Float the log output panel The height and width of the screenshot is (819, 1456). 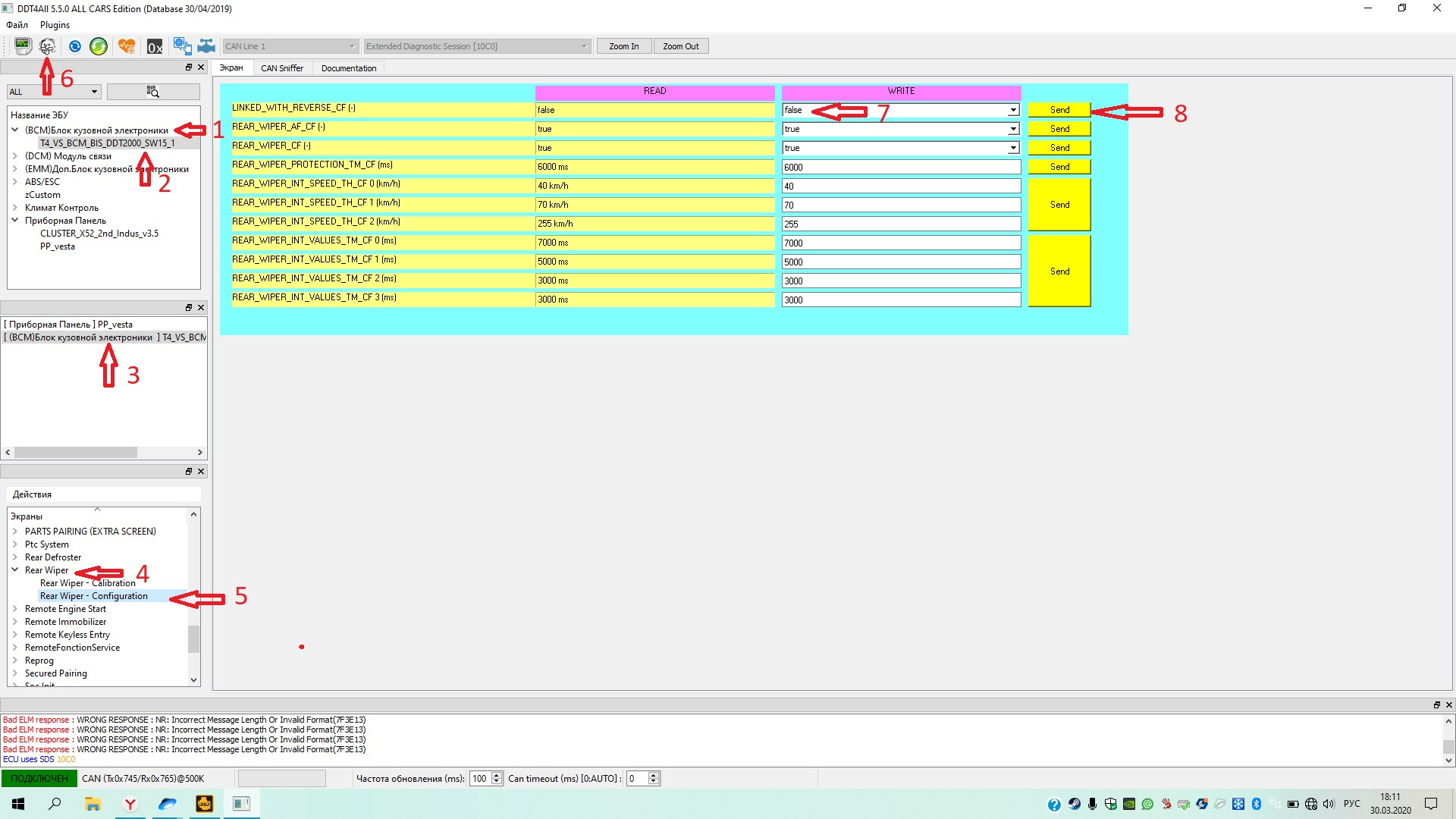point(1436,705)
